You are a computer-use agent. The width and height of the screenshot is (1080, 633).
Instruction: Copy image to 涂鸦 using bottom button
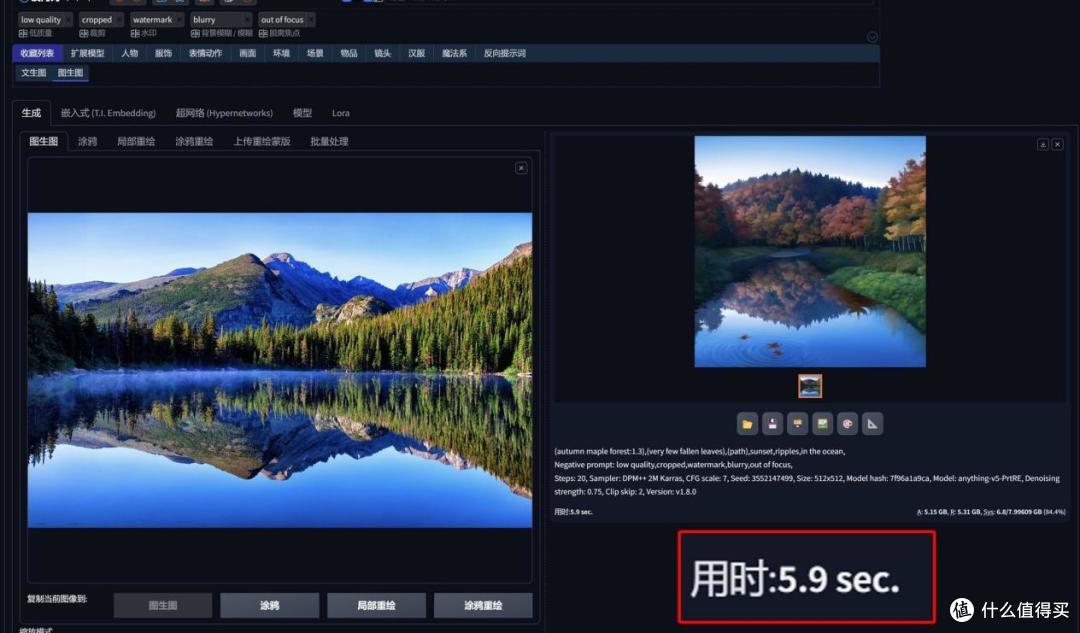pyautogui.click(x=269, y=605)
